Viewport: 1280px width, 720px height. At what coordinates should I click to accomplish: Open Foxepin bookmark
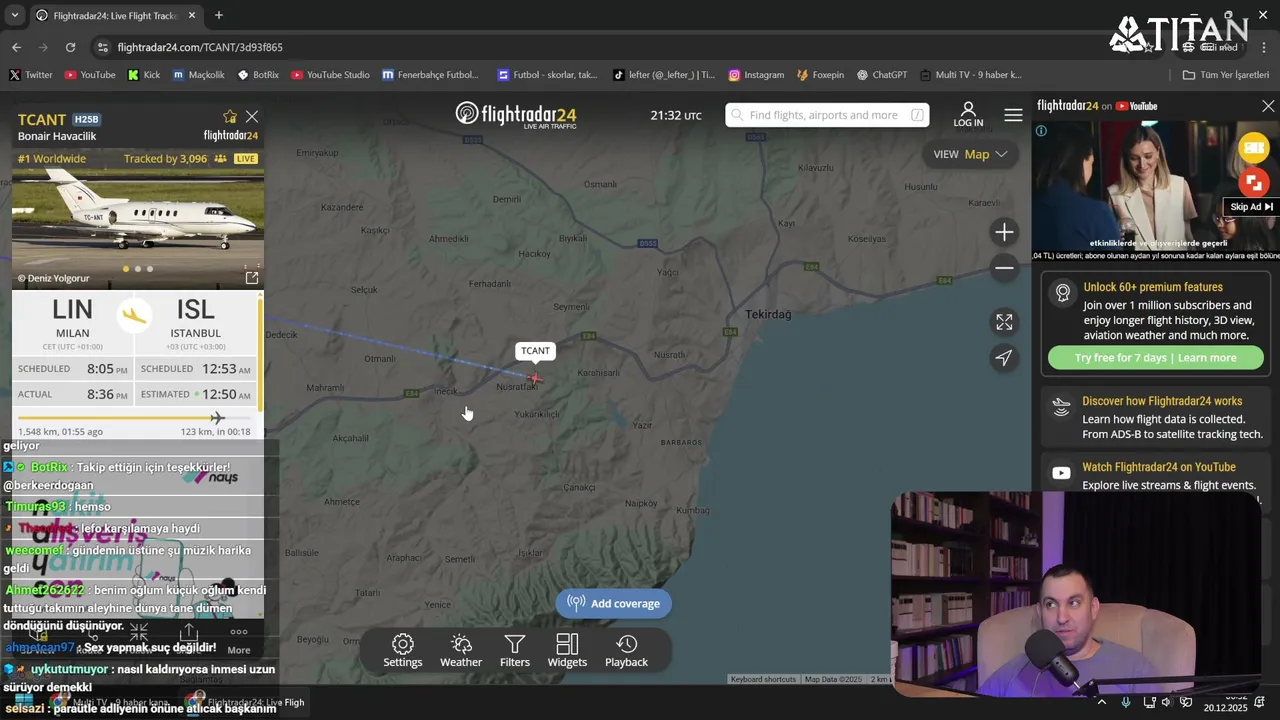tap(820, 75)
